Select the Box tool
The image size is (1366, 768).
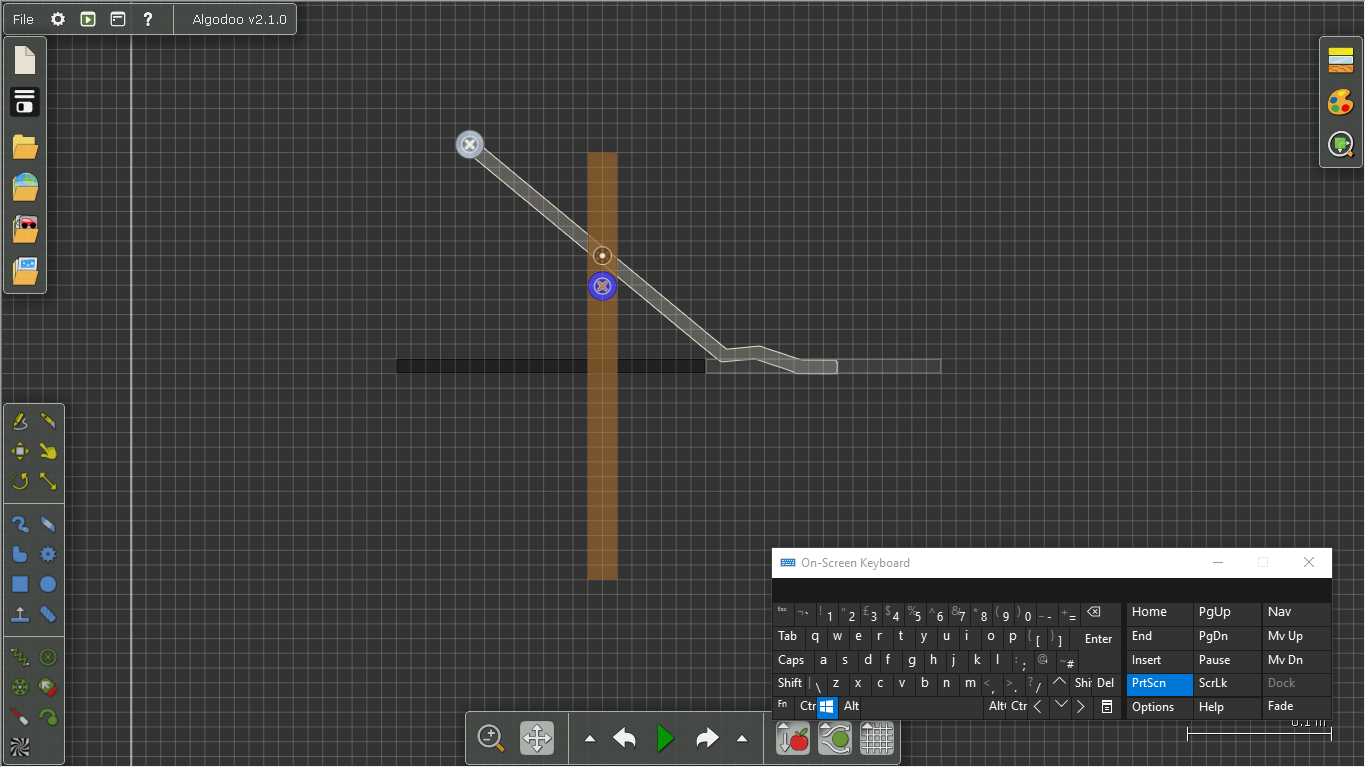pos(20,584)
